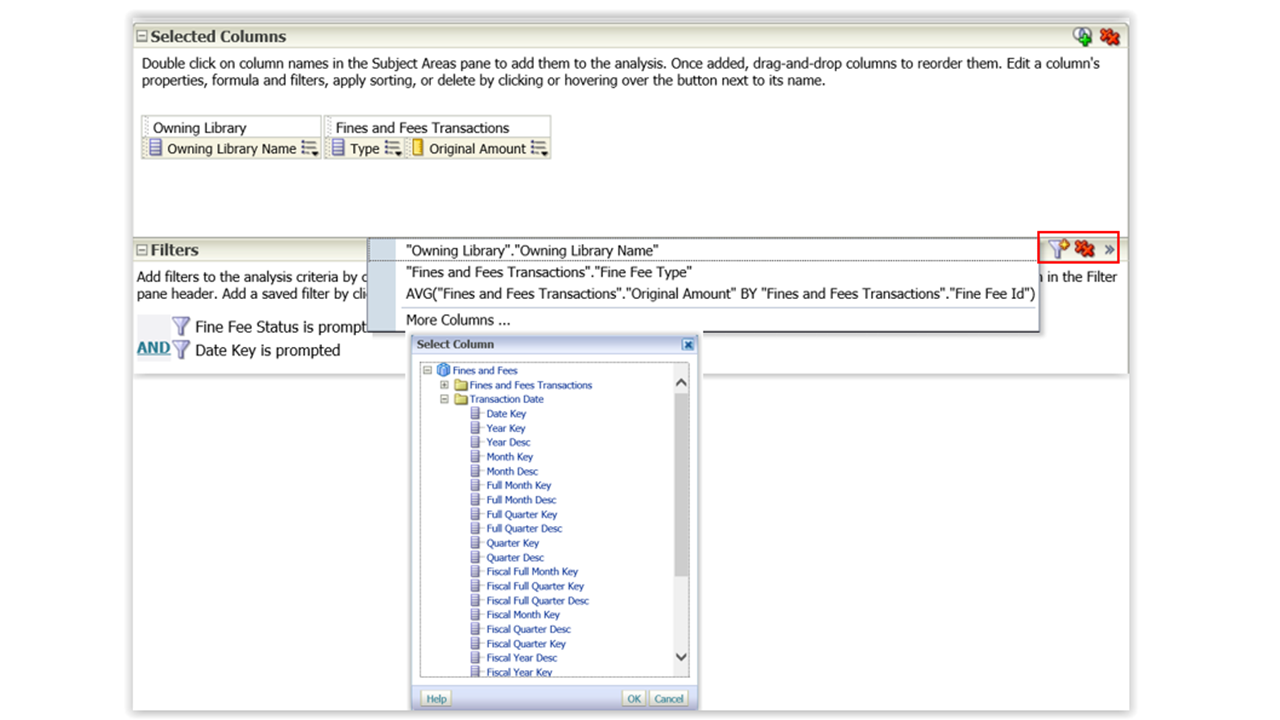Confirm with OK in Select Column dialog

(634, 699)
